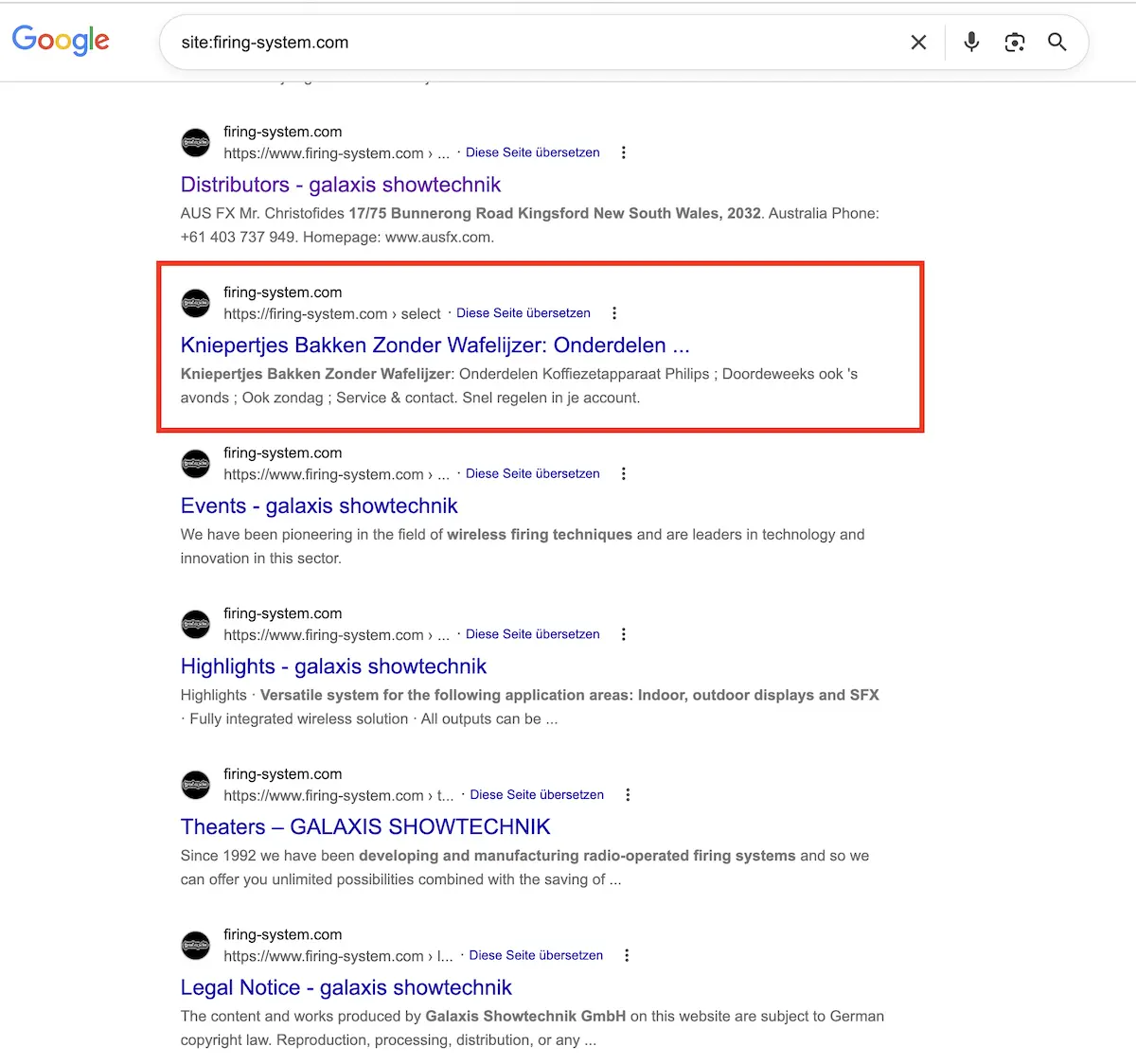The height and width of the screenshot is (1064, 1136).
Task: Click the magnifying glass search icon
Action: coord(1057,42)
